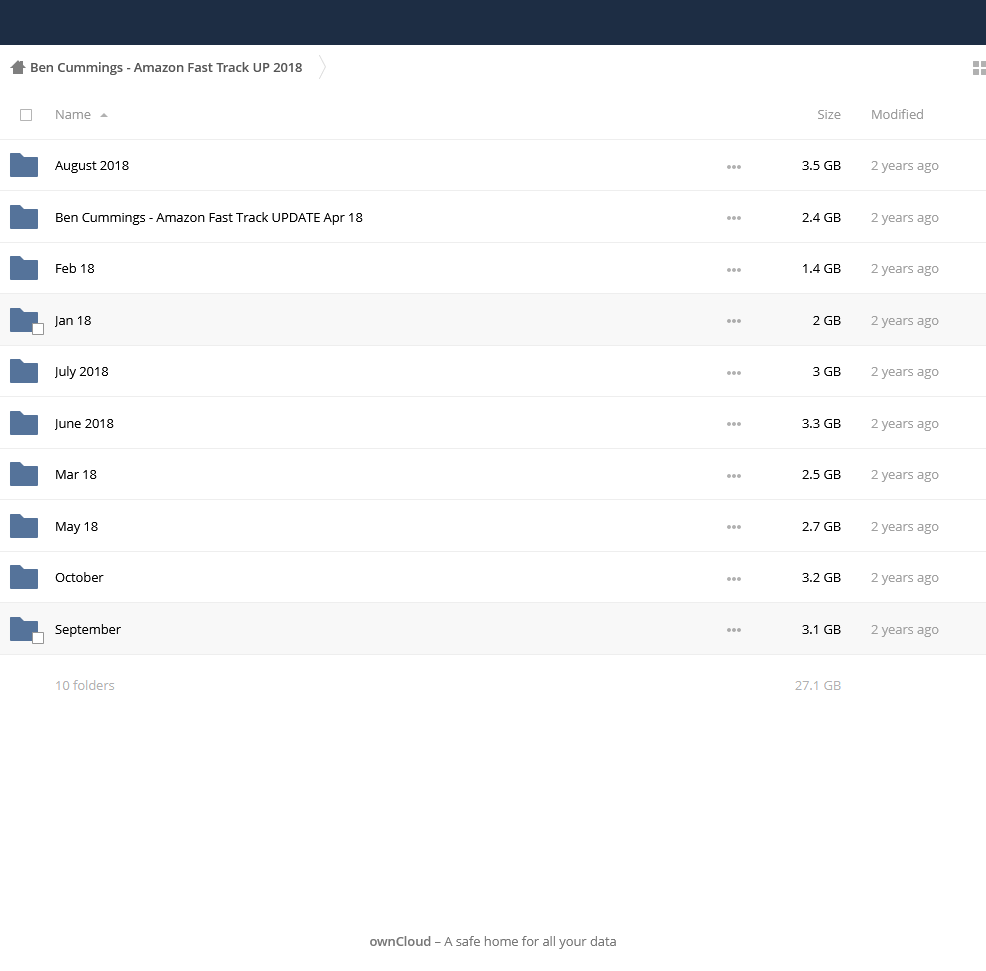Click folder icon for May 18
The image size is (986, 971).
pyautogui.click(x=24, y=526)
